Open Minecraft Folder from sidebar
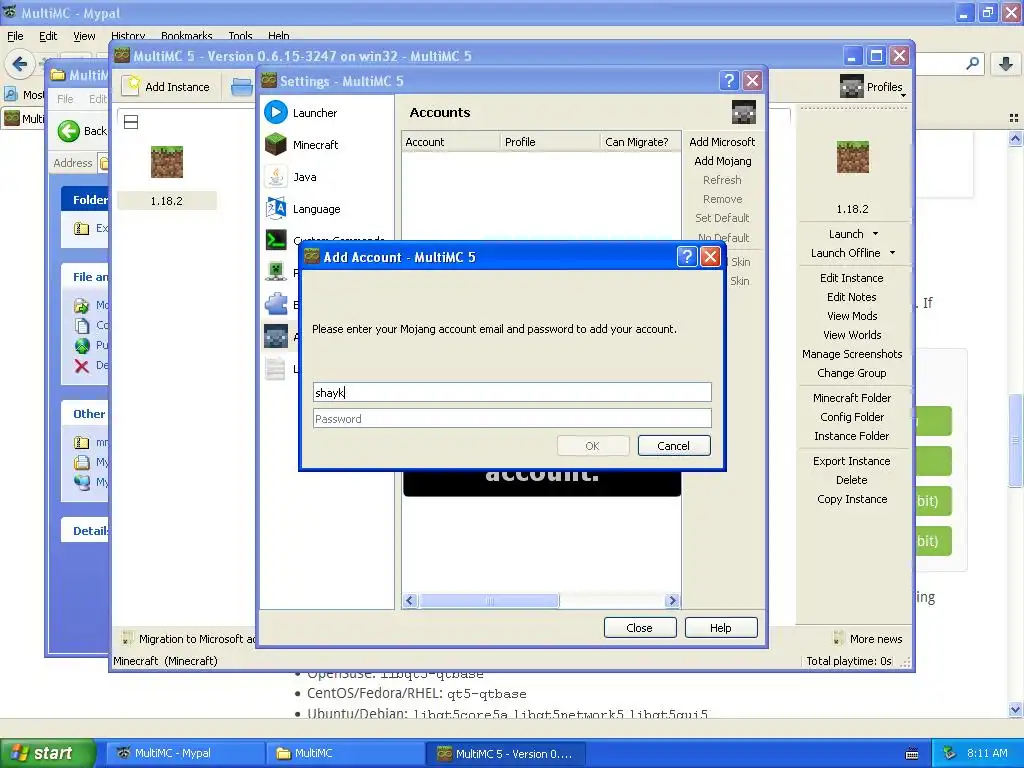 852,398
